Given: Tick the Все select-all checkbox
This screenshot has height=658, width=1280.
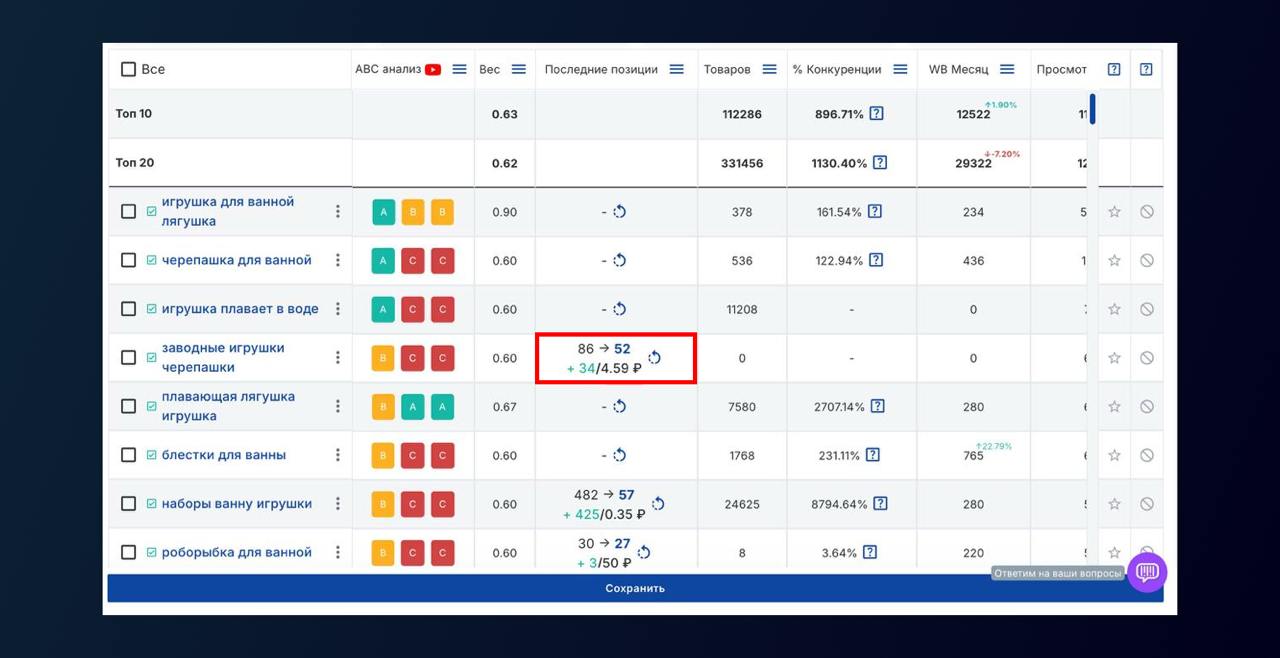Looking at the screenshot, I should pos(128,70).
